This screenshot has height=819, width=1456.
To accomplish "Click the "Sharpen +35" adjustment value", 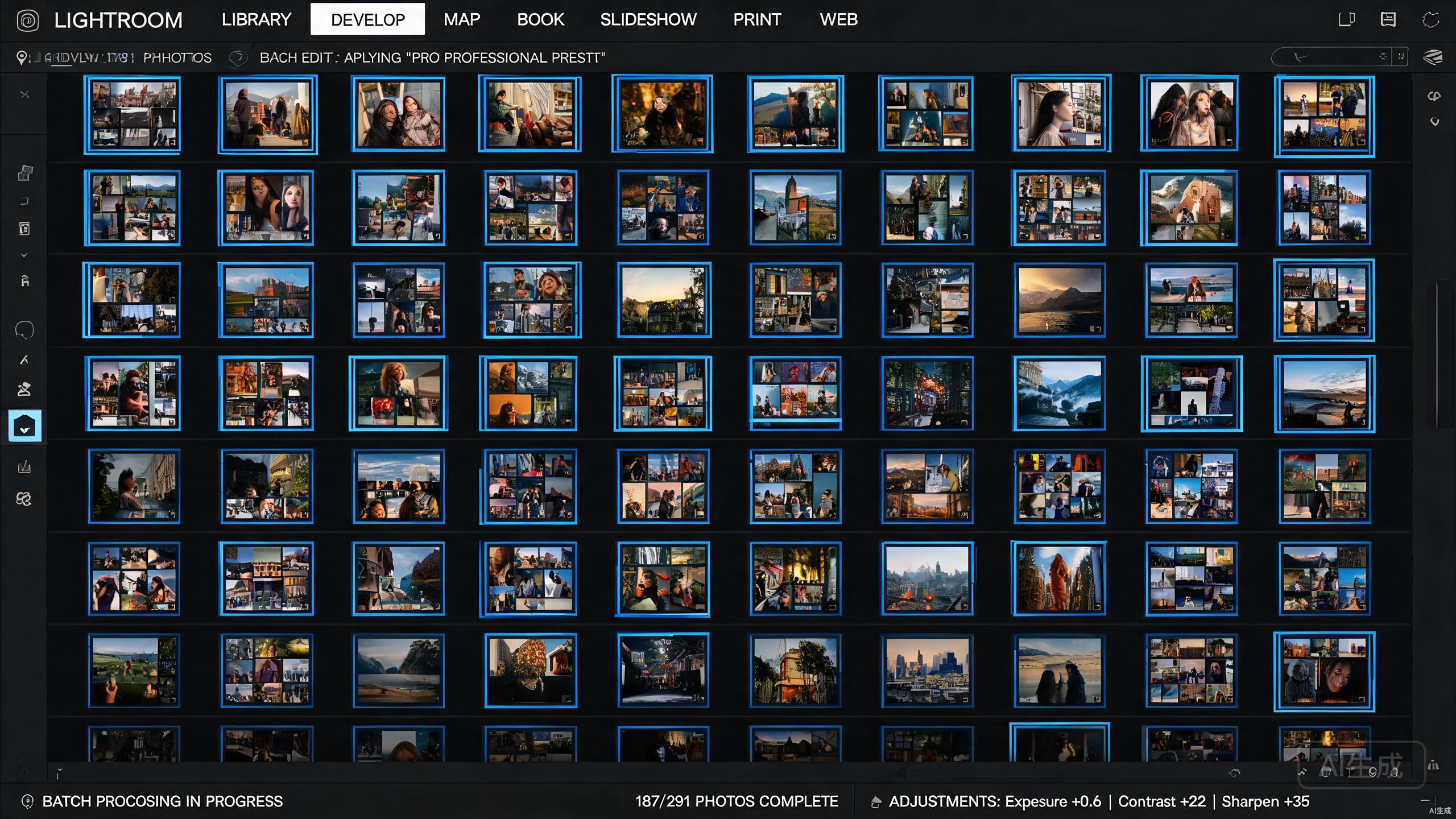I will click(x=1265, y=801).
